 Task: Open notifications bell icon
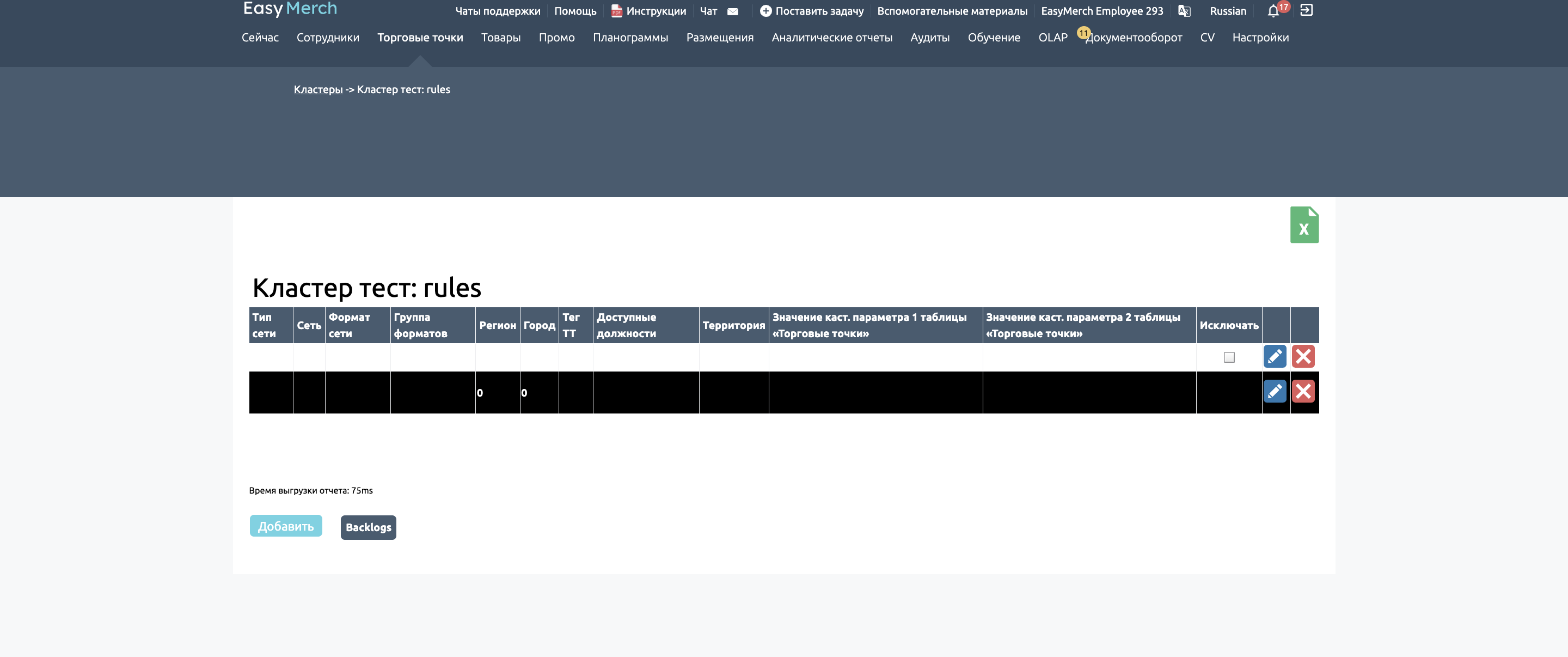1273,11
